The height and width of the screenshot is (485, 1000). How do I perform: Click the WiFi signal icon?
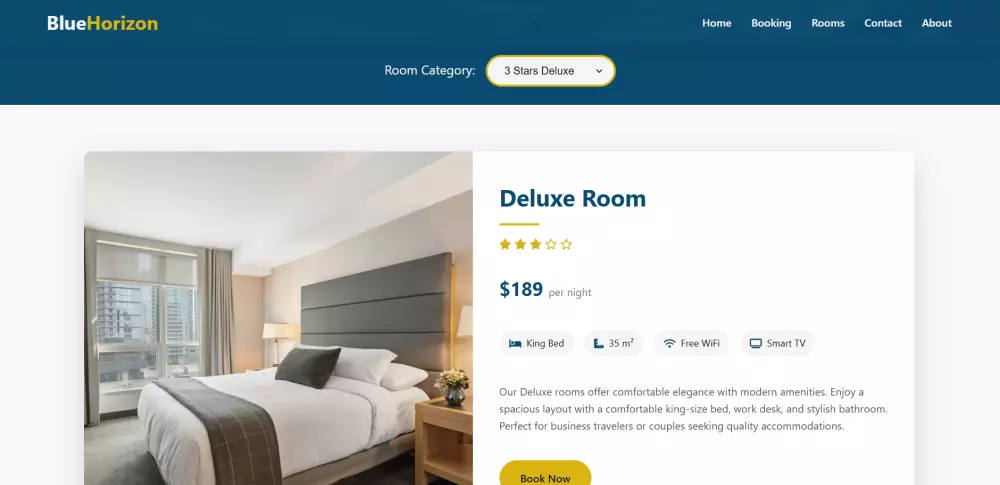(x=669, y=343)
